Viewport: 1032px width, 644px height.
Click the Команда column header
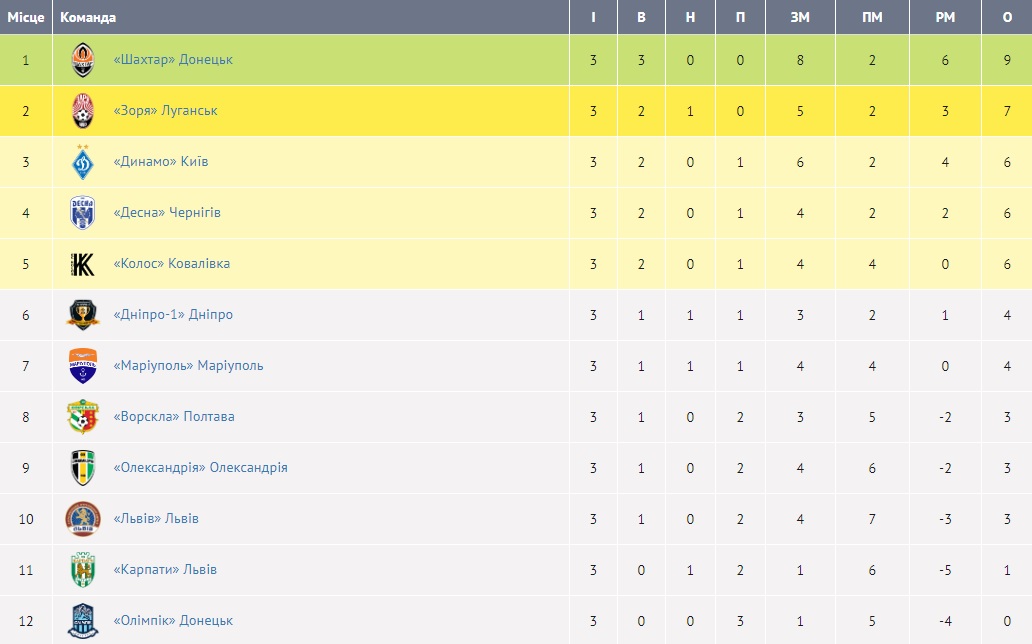click(x=88, y=17)
